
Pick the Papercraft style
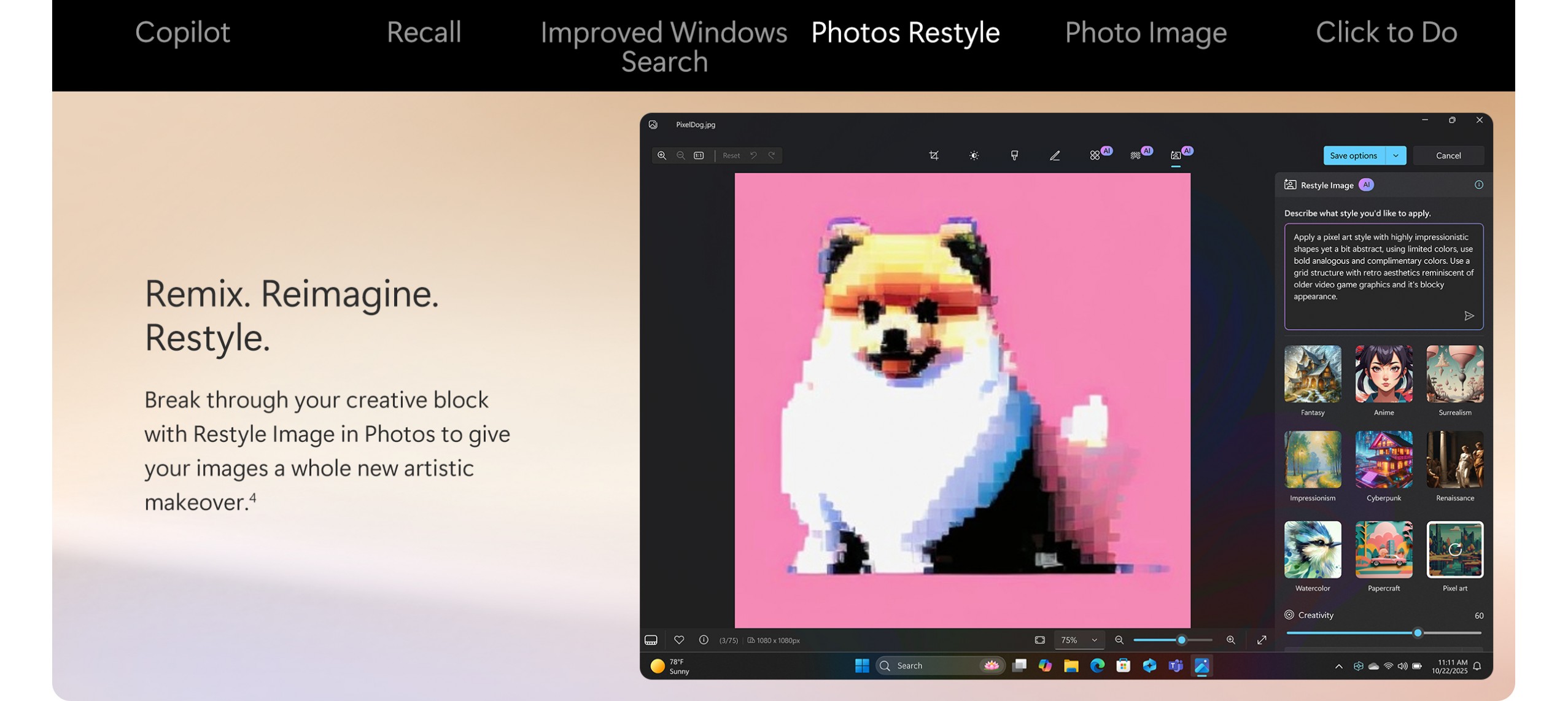point(1384,549)
